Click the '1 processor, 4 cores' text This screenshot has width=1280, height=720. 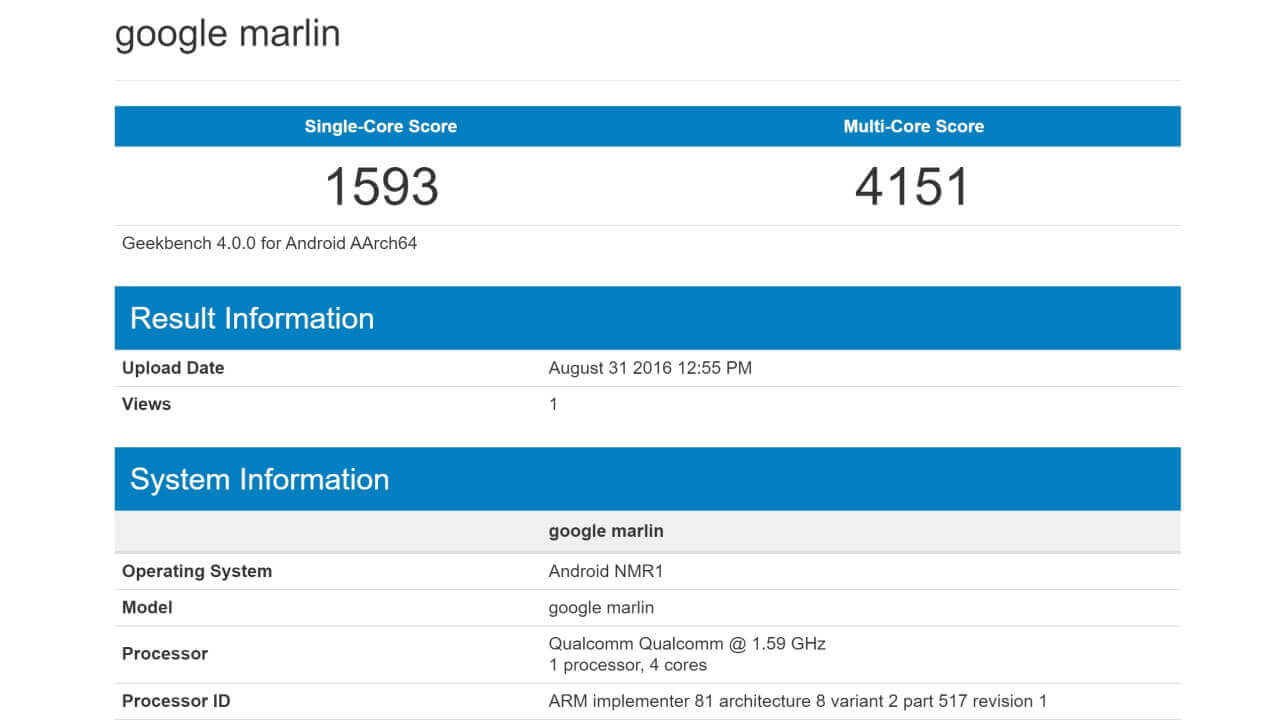(x=627, y=665)
